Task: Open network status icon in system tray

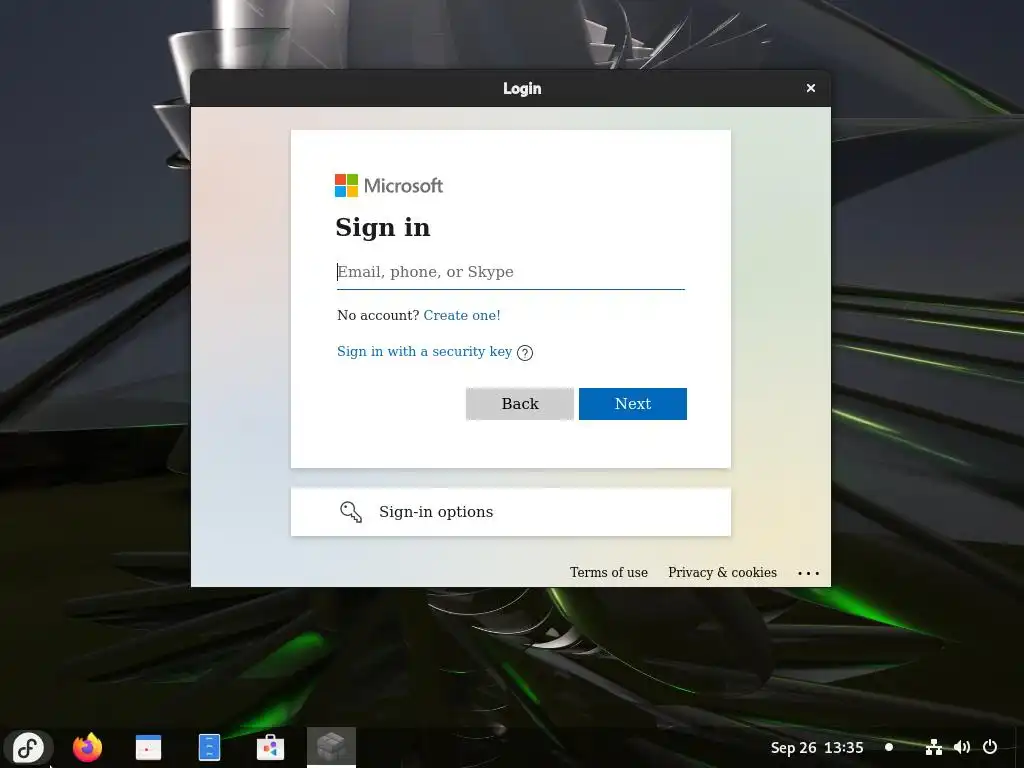Action: tap(934, 747)
